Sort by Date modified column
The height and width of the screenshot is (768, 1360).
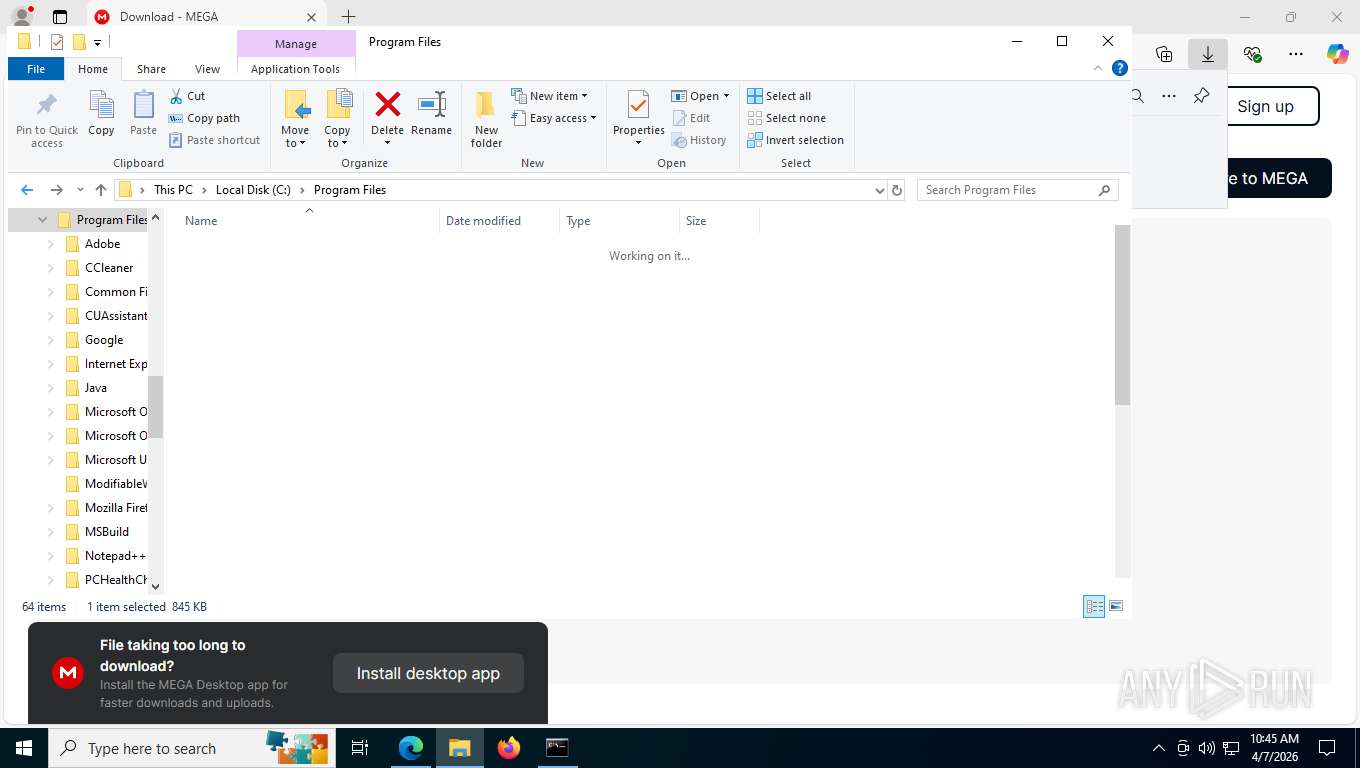click(x=483, y=221)
